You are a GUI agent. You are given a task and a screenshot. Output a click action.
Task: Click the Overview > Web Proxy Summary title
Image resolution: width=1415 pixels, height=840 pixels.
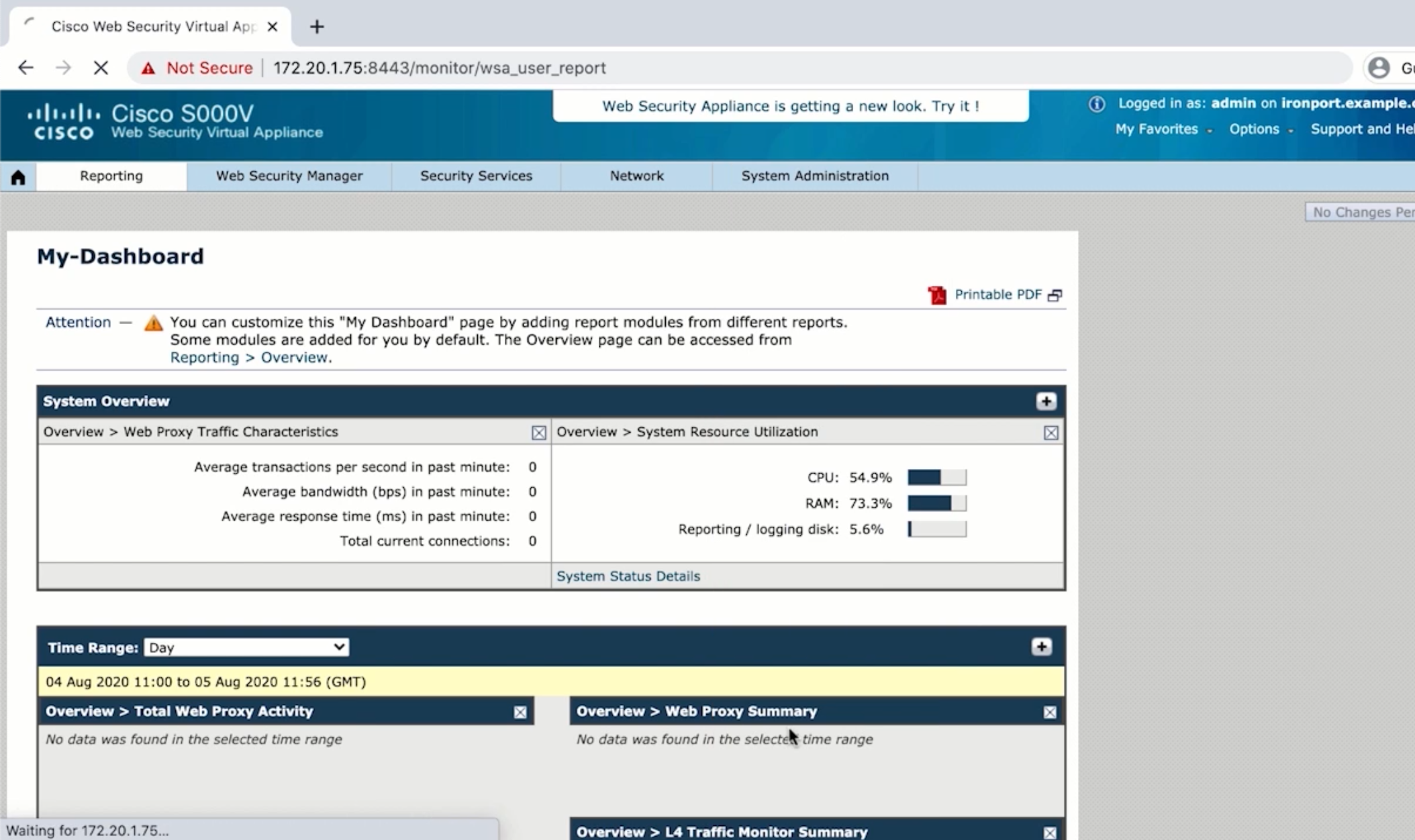697,711
